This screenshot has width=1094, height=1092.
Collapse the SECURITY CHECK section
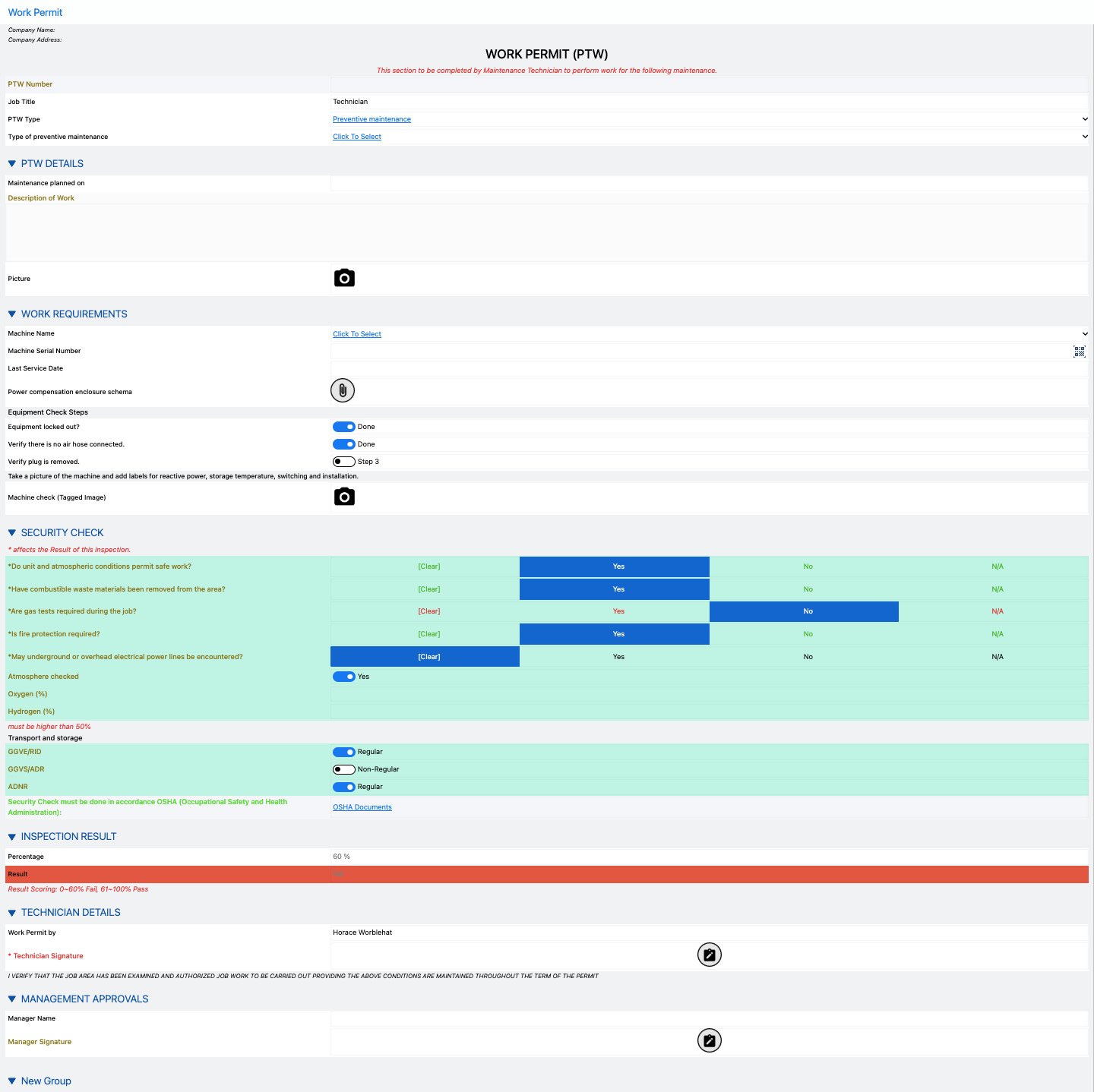12,533
